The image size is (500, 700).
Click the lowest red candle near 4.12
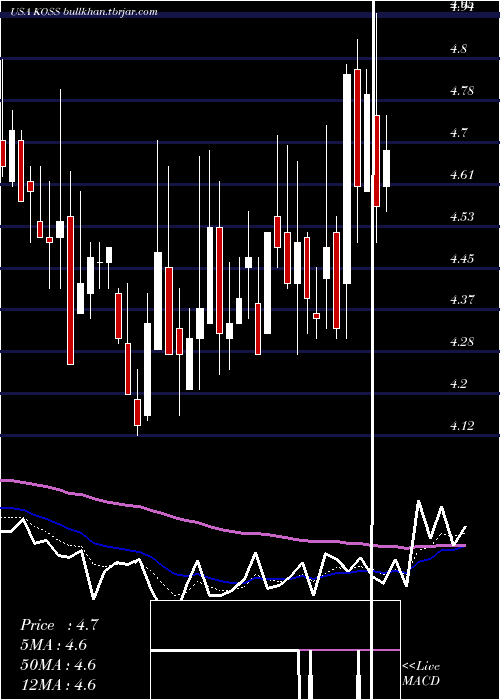pyautogui.click(x=138, y=412)
